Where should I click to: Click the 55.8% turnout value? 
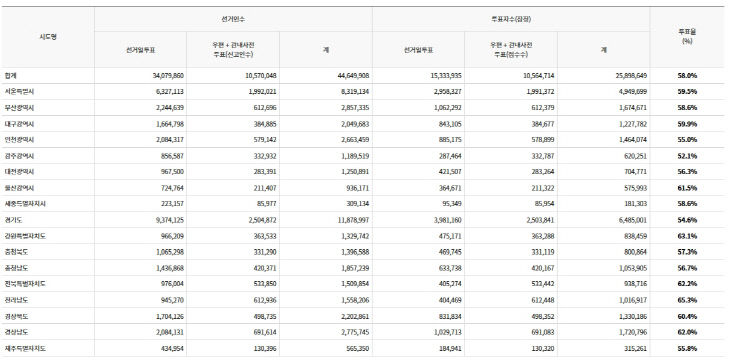pos(687,348)
